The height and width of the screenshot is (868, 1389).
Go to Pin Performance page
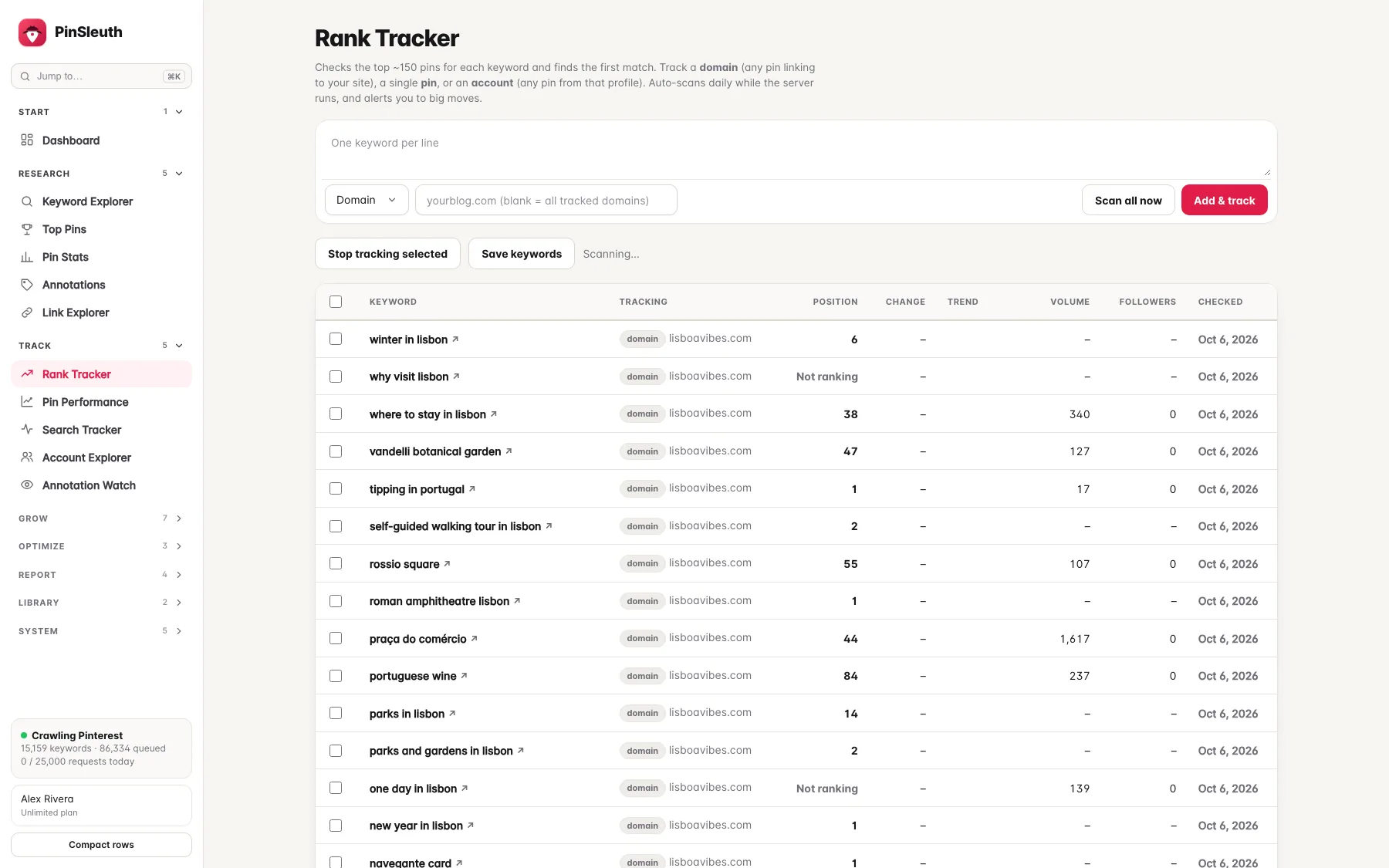(101, 402)
